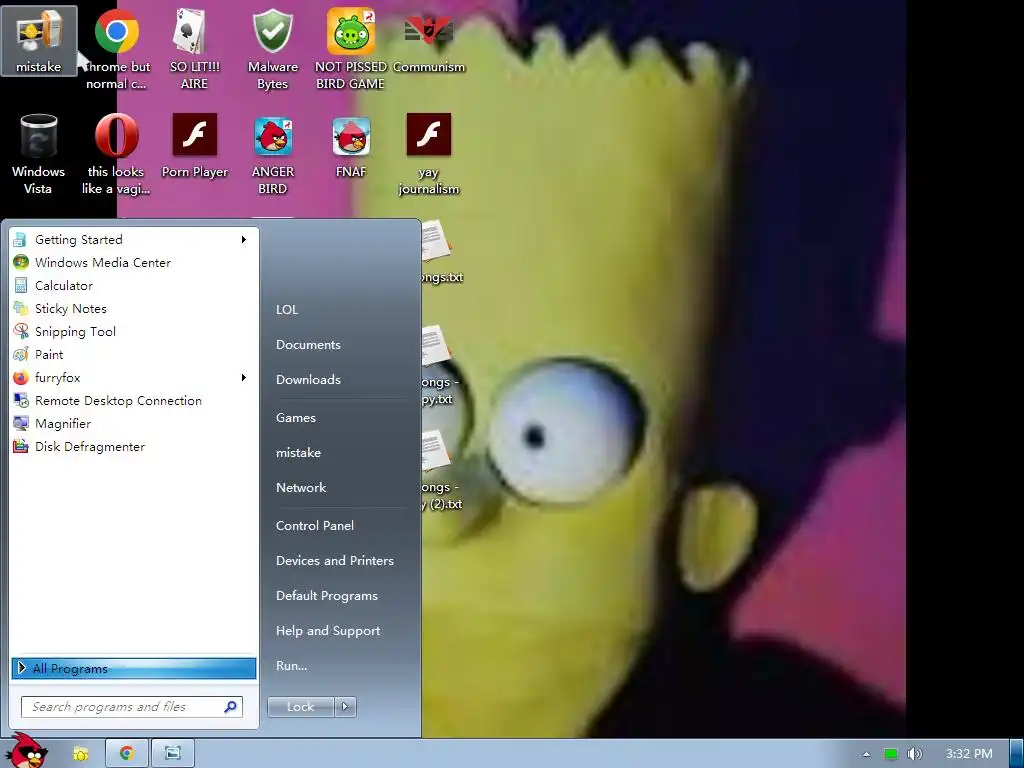Expand the power options arrow beside Lock
Screen dimensions: 1024x768
point(345,707)
